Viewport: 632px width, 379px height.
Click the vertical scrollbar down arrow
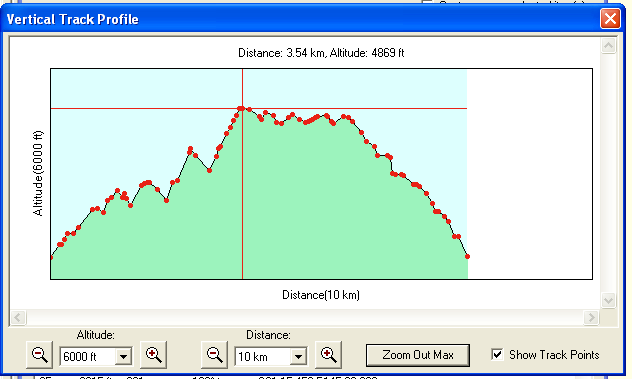coord(608,300)
